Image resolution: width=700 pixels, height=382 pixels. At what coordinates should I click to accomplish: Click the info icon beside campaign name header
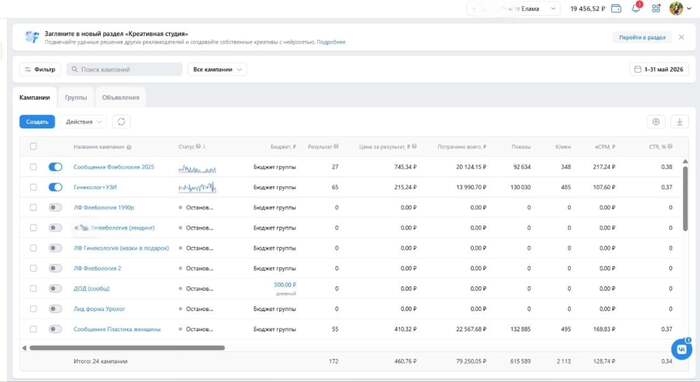[129, 147]
